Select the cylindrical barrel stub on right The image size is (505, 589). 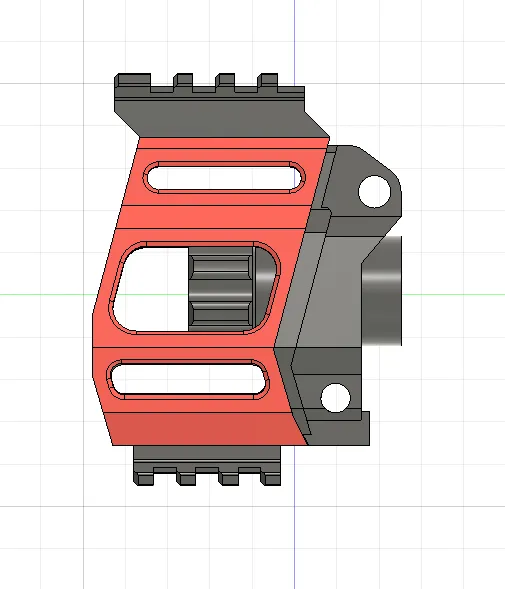click(x=382, y=291)
